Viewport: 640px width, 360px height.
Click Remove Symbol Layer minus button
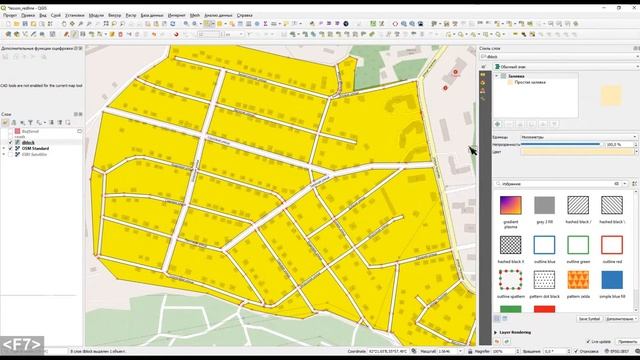click(509, 124)
